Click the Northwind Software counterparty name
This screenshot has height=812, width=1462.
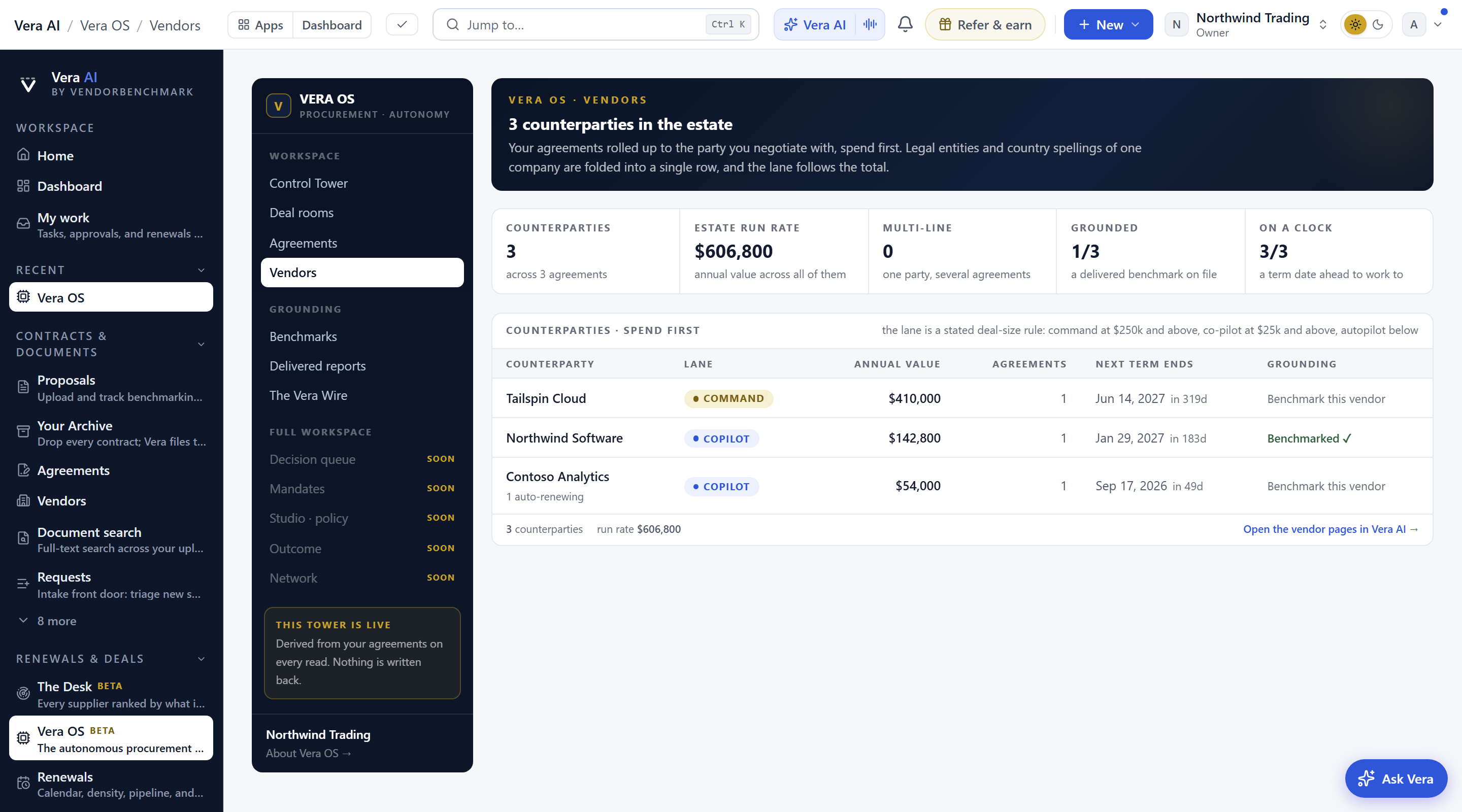click(564, 438)
